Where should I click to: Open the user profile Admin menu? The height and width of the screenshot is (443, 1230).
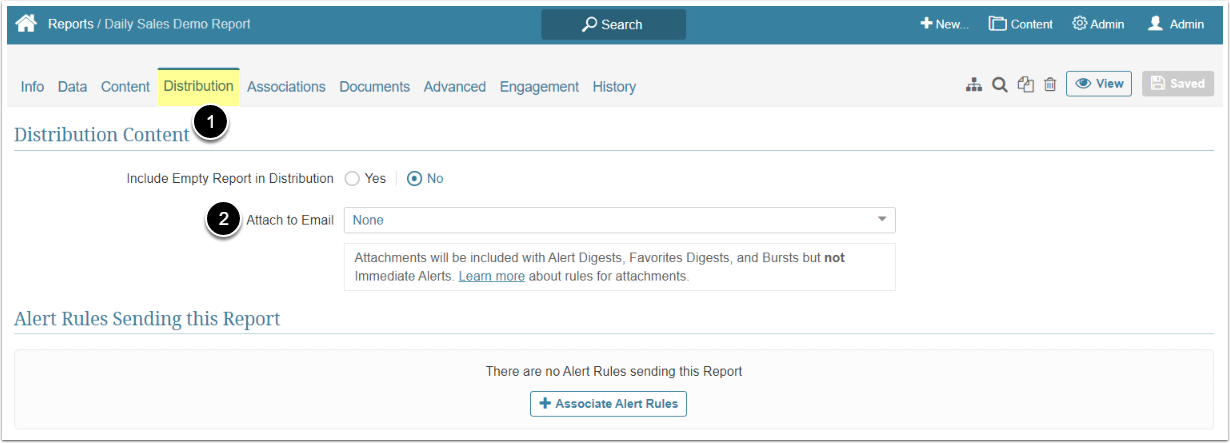(x=1176, y=24)
